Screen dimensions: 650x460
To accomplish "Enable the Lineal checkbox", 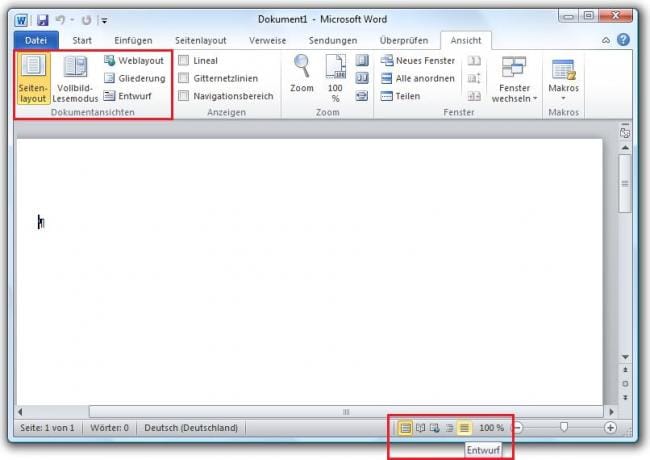I will click(183, 61).
